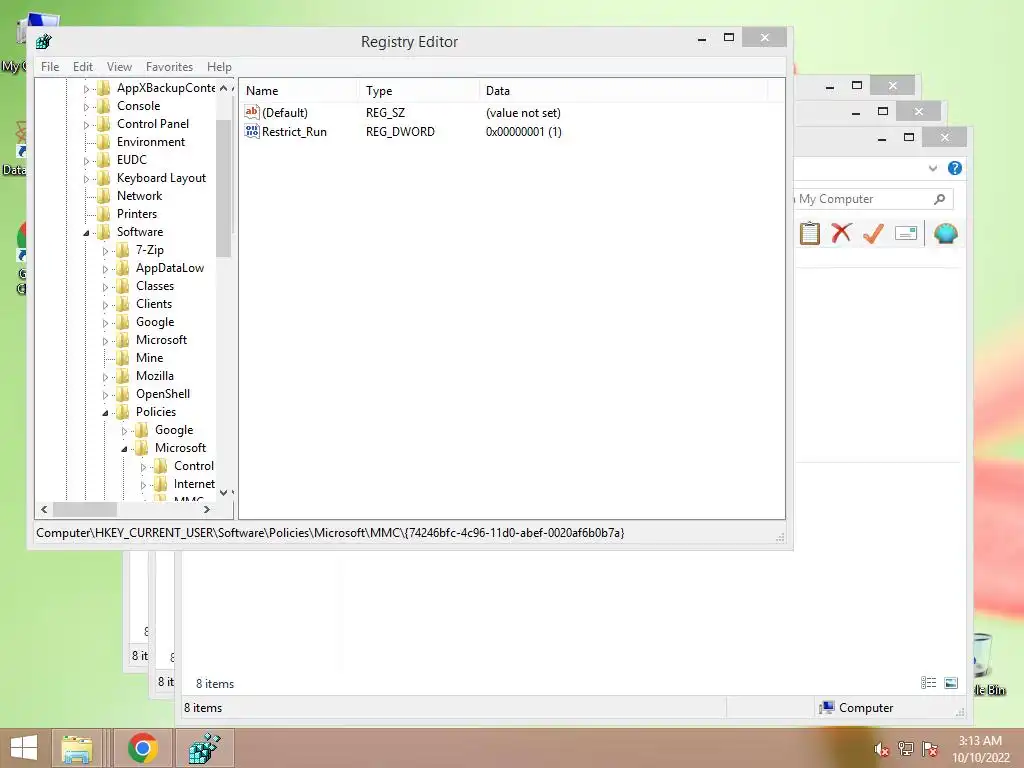The image size is (1024, 768).
Task: Open Google Chrome from the taskbar
Action: point(143,748)
